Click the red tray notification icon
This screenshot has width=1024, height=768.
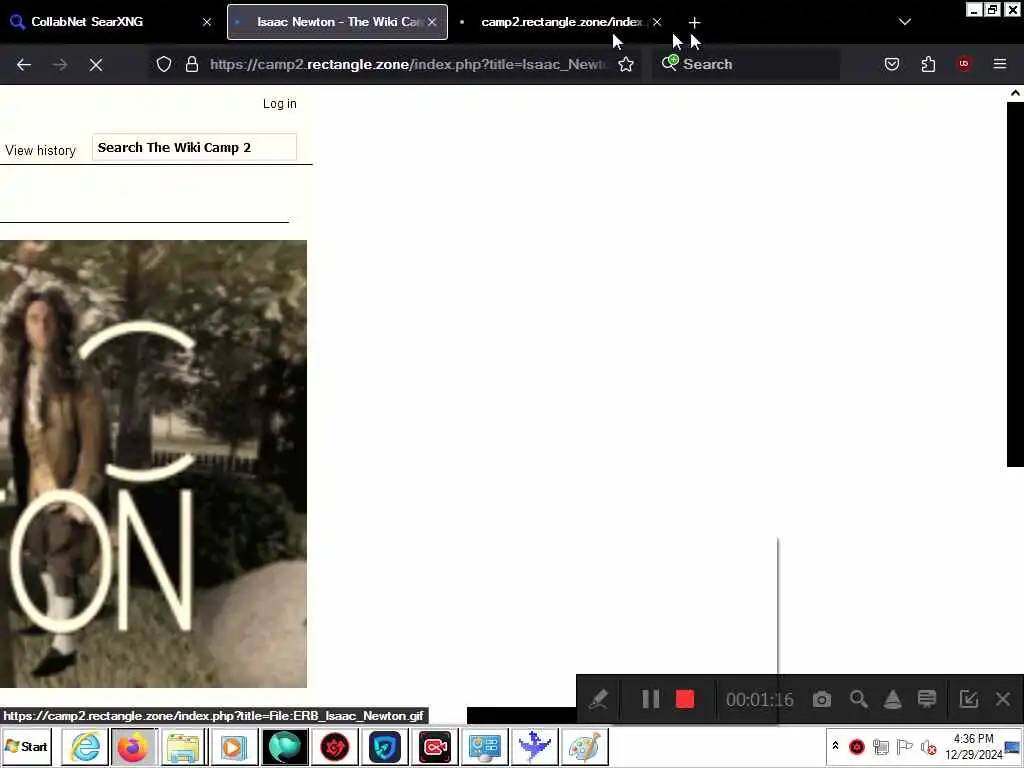pos(857,746)
